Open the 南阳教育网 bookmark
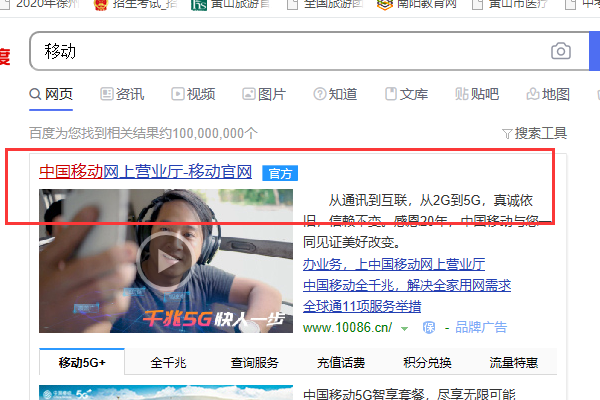Image resolution: width=600 pixels, height=400 pixels. (x=417, y=5)
